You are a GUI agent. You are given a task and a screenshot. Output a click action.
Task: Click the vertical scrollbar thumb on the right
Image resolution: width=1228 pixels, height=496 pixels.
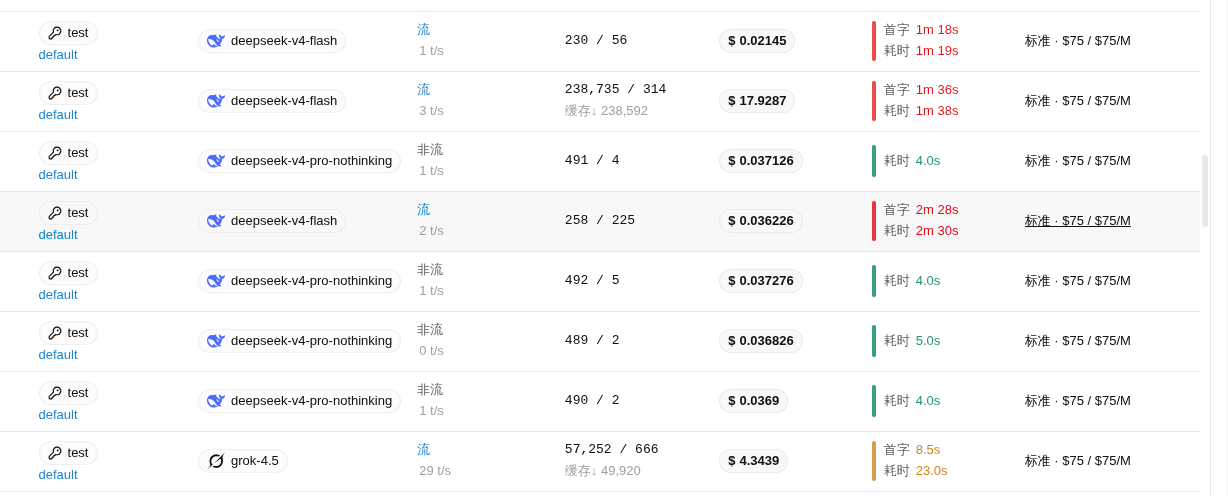click(1205, 191)
